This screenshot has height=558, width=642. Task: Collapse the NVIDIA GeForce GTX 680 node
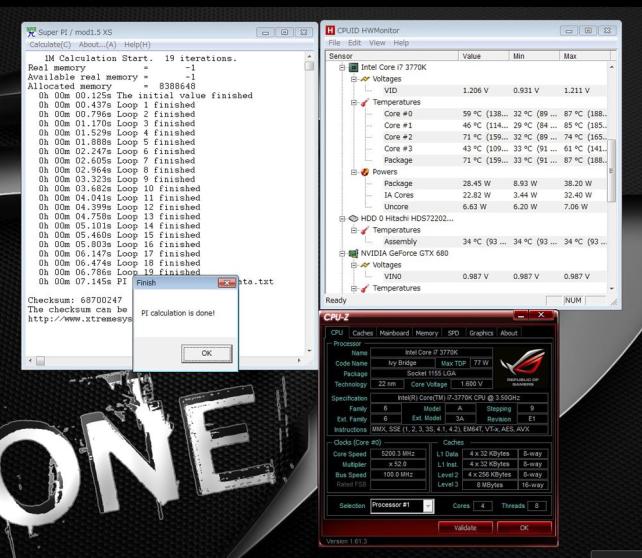[342, 254]
